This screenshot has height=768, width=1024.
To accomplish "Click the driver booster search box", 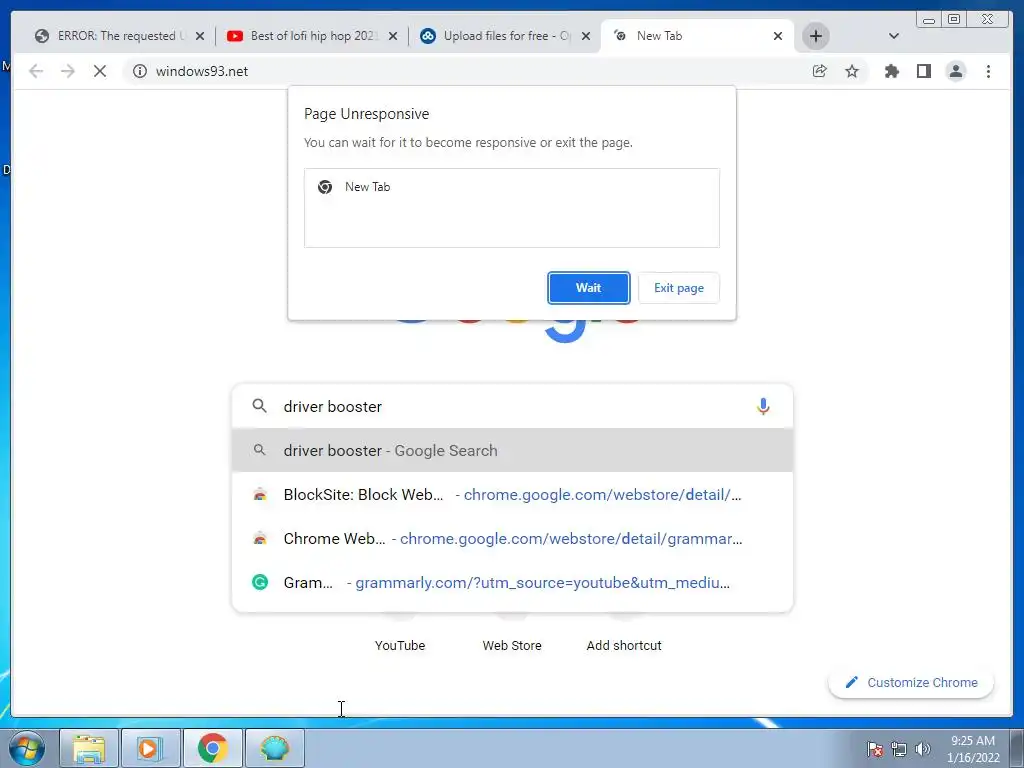I will (x=513, y=406).
